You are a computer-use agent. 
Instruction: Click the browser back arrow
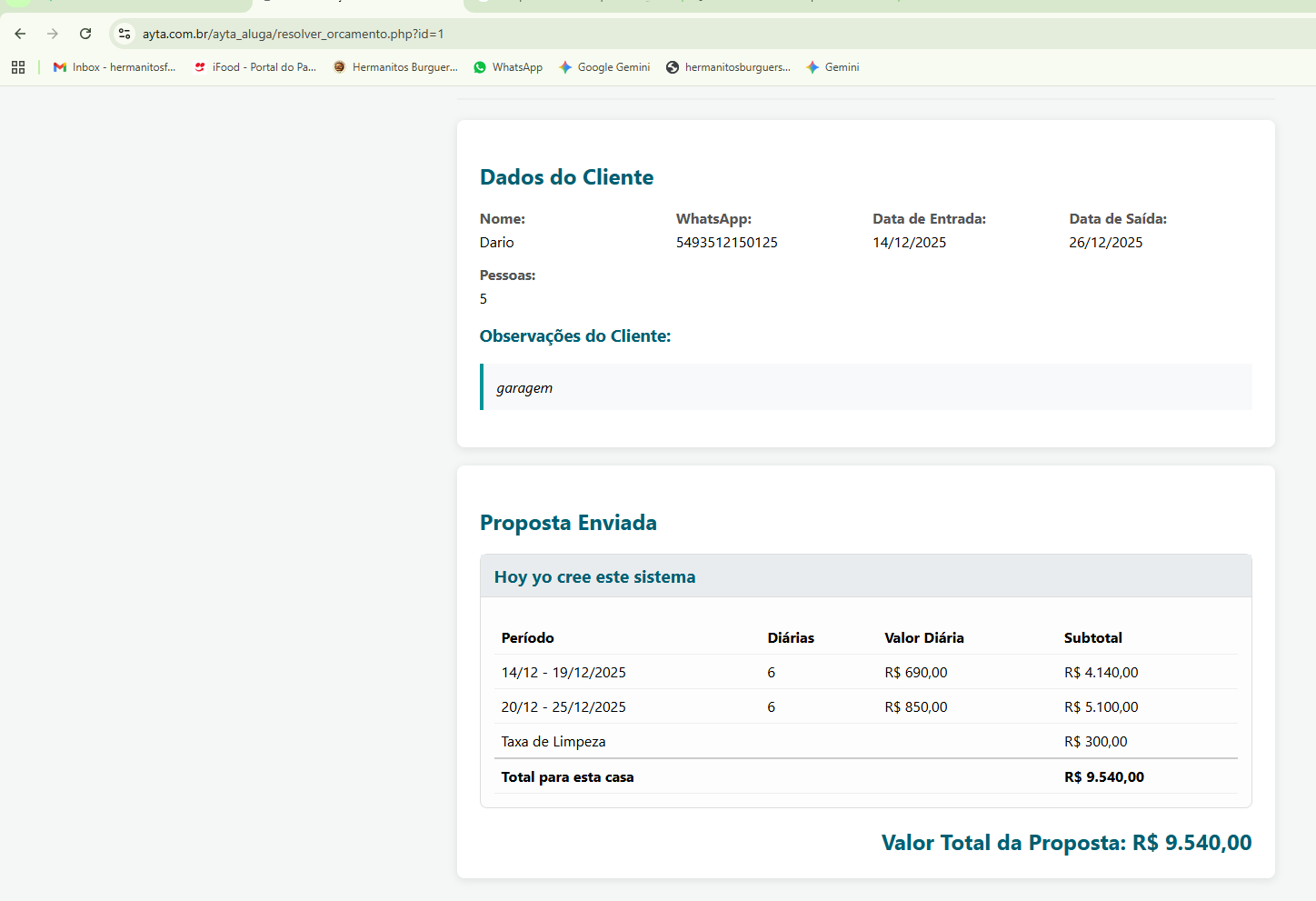coord(20,34)
